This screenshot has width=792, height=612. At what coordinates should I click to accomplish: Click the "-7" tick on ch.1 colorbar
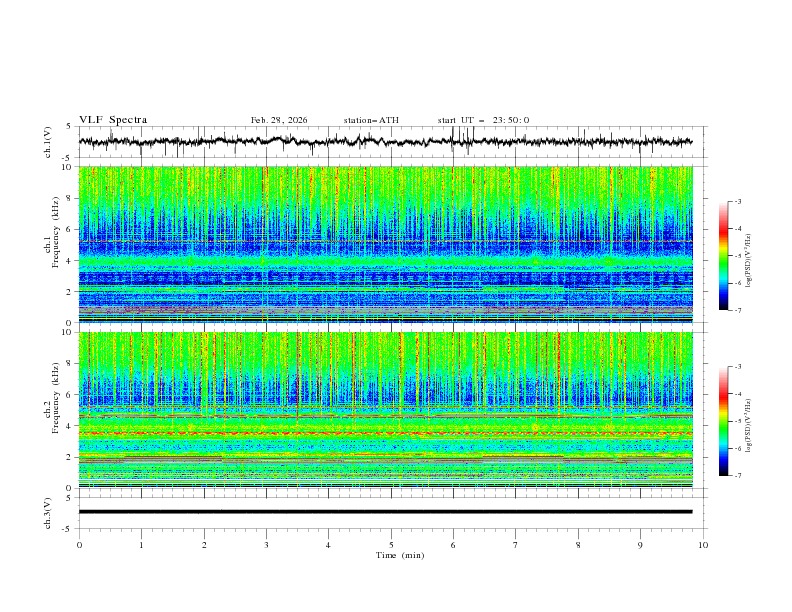[x=738, y=310]
